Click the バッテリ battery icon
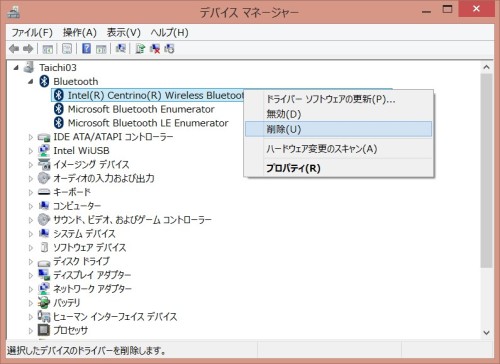500x364 pixels. [x=44, y=303]
